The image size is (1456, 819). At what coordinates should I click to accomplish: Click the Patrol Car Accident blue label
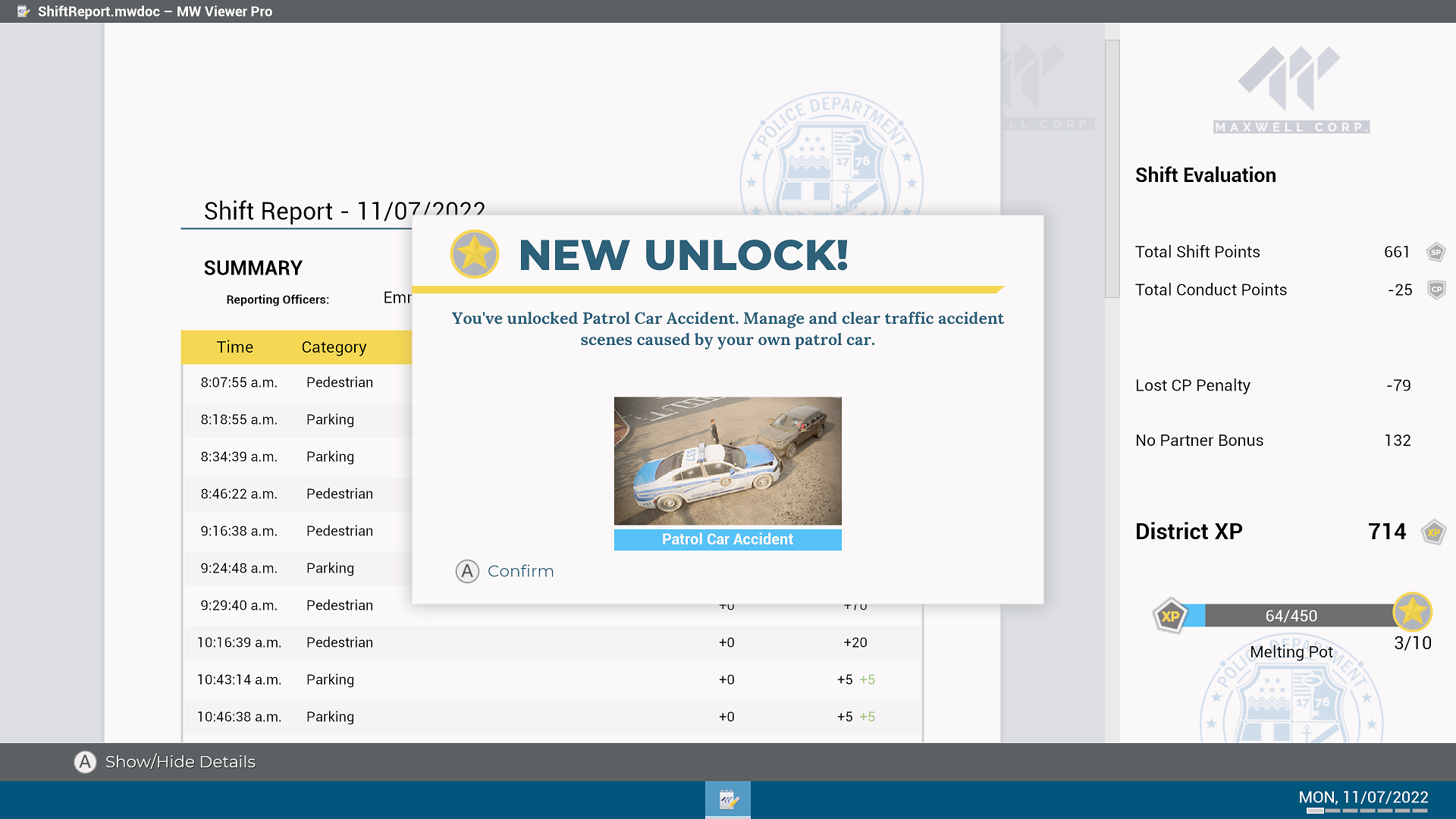pos(727,539)
